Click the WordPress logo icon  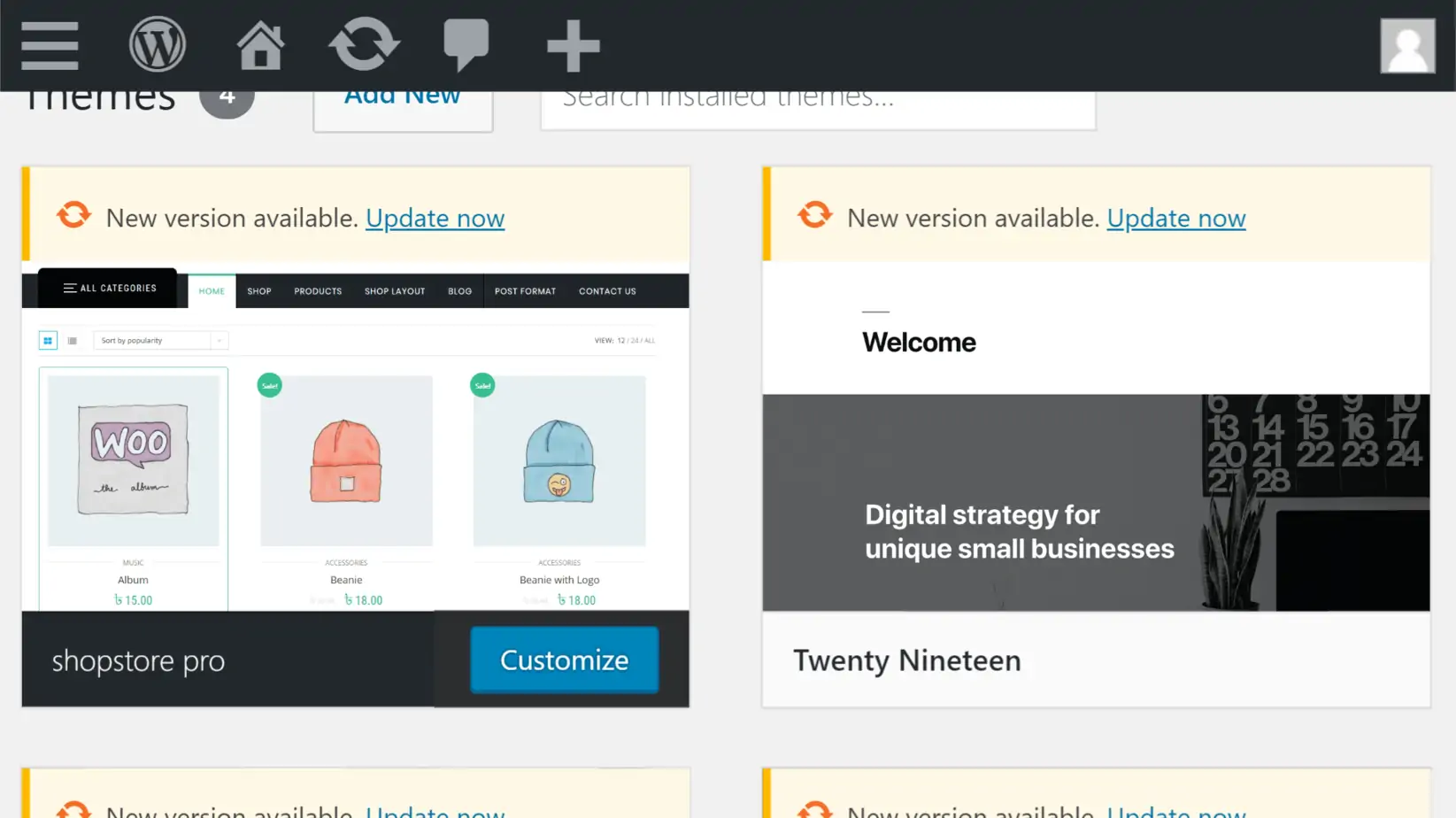coord(158,44)
